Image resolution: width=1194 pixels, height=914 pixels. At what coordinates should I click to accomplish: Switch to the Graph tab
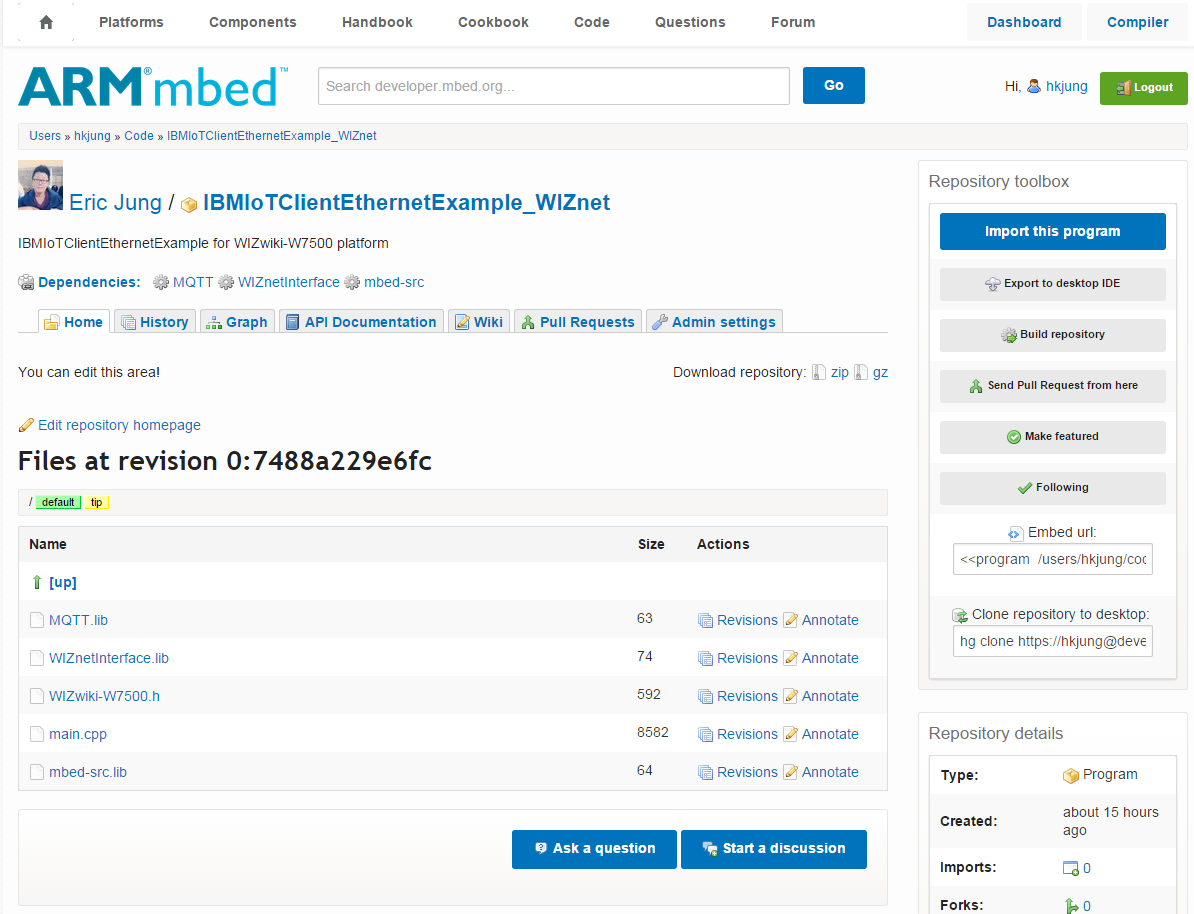tap(238, 321)
